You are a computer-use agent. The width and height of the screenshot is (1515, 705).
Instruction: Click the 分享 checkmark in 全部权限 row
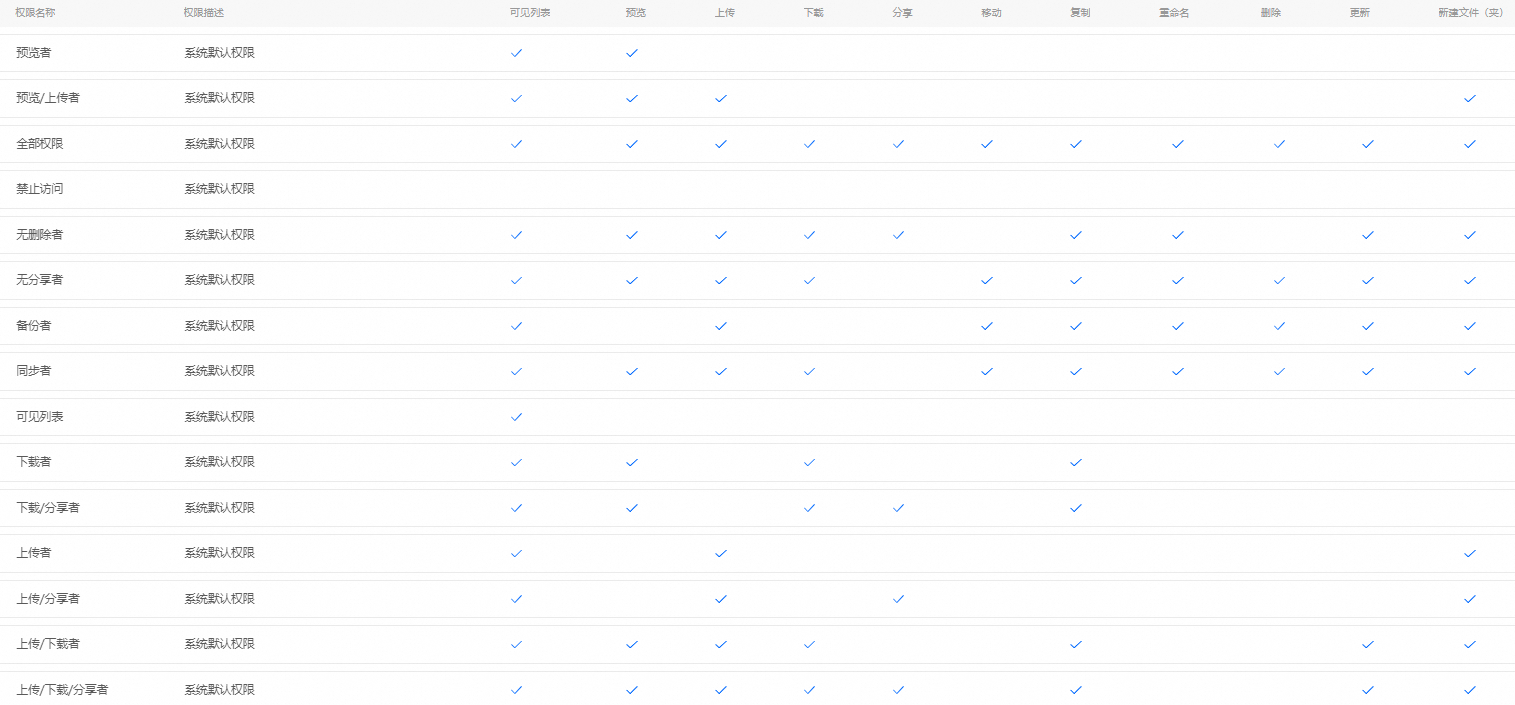(898, 144)
